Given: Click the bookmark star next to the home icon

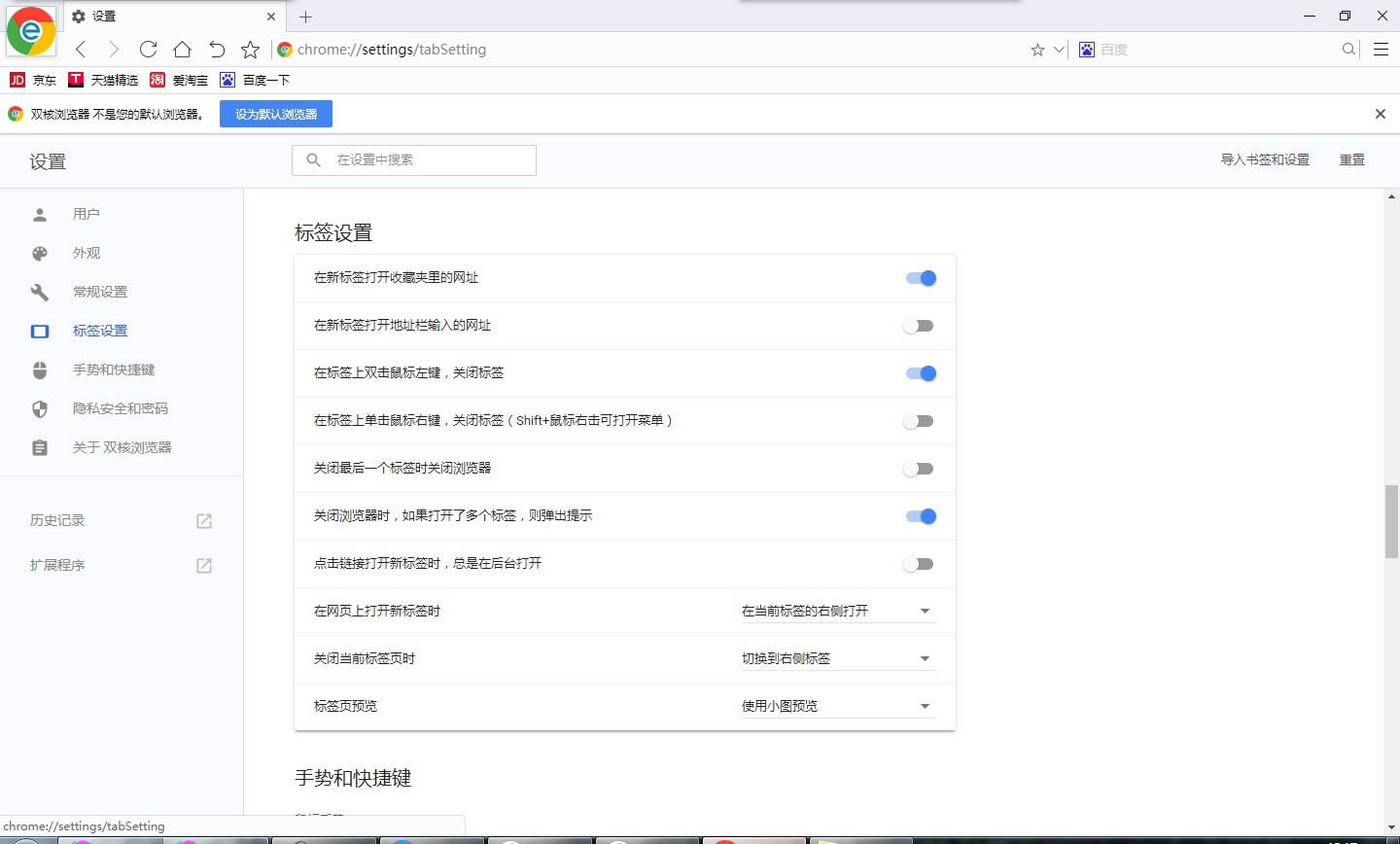Looking at the screenshot, I should tap(251, 50).
